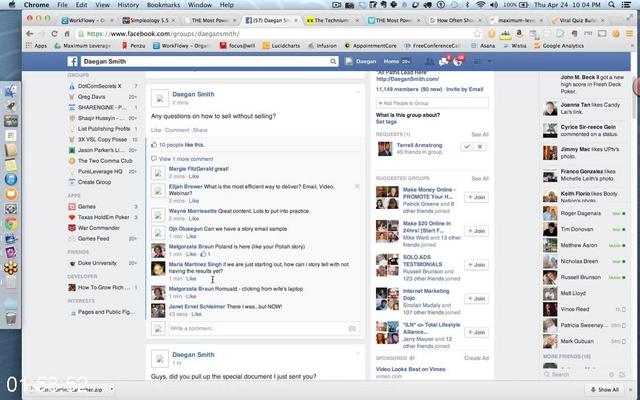This screenshot has width=640, height=400.
Task: Open the Window menu
Action: coord(200,5)
